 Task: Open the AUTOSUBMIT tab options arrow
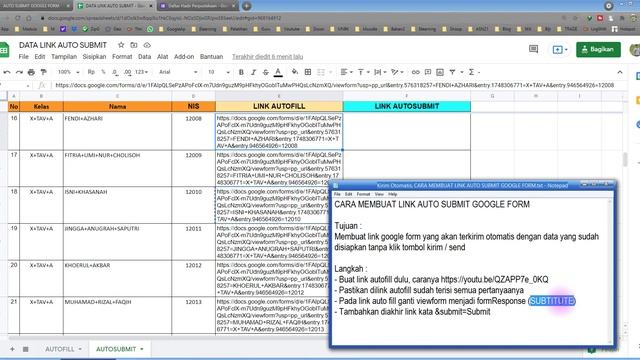pos(142,349)
